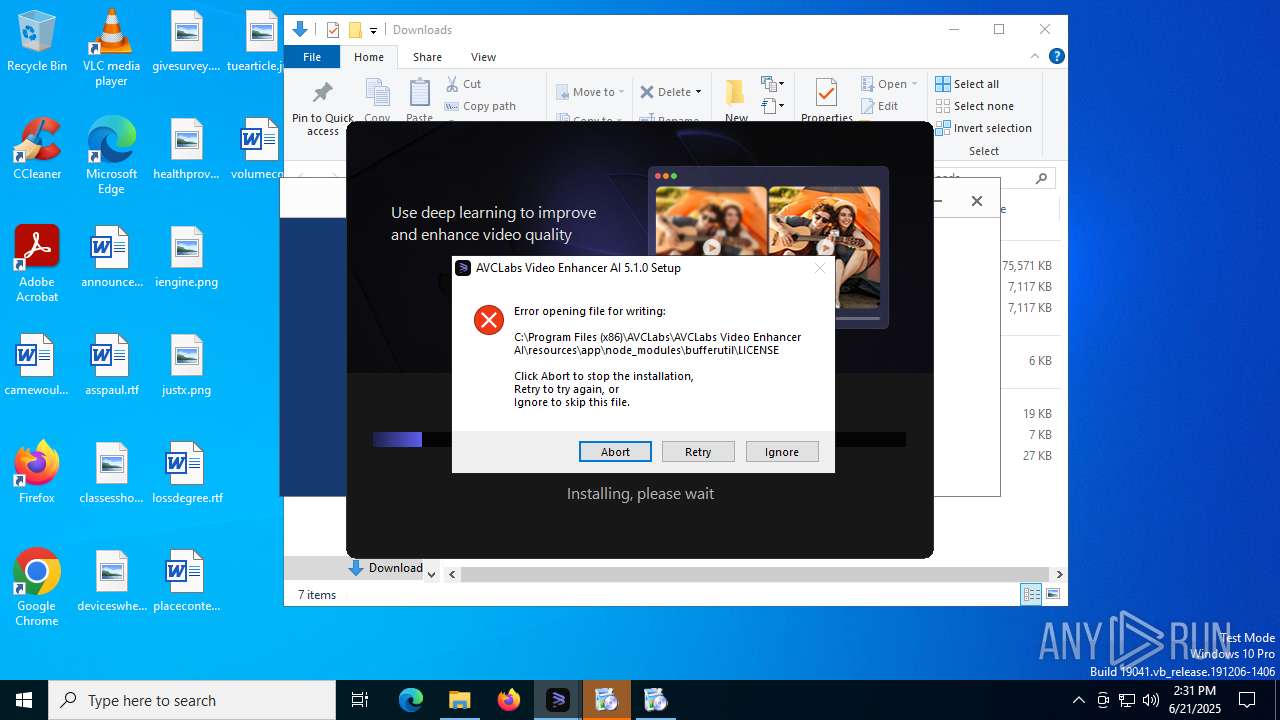This screenshot has width=1280, height=720.
Task: Click the installer progress bar
Action: tap(639, 439)
